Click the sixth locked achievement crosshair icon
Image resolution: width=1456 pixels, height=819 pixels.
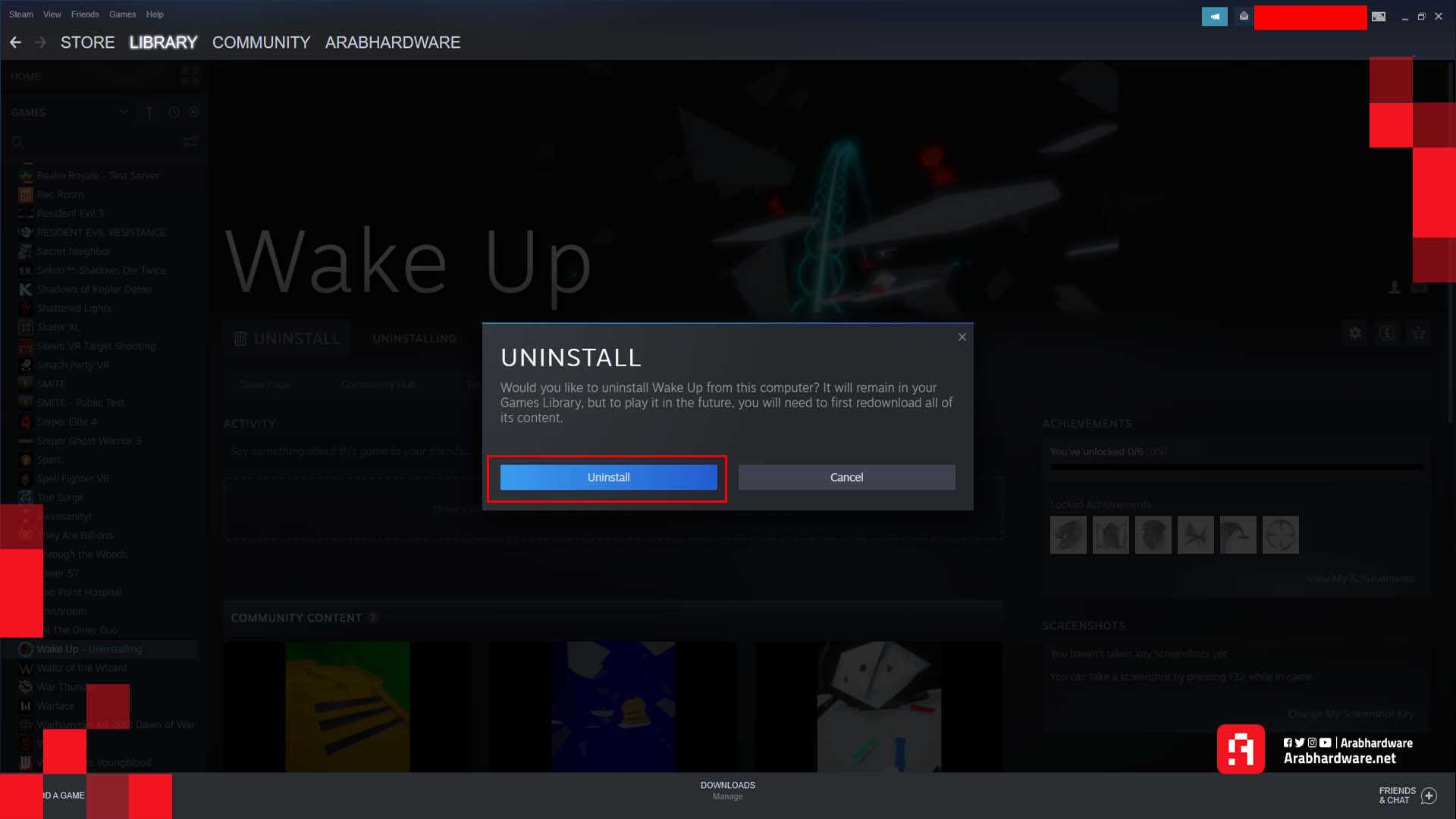coord(1280,535)
